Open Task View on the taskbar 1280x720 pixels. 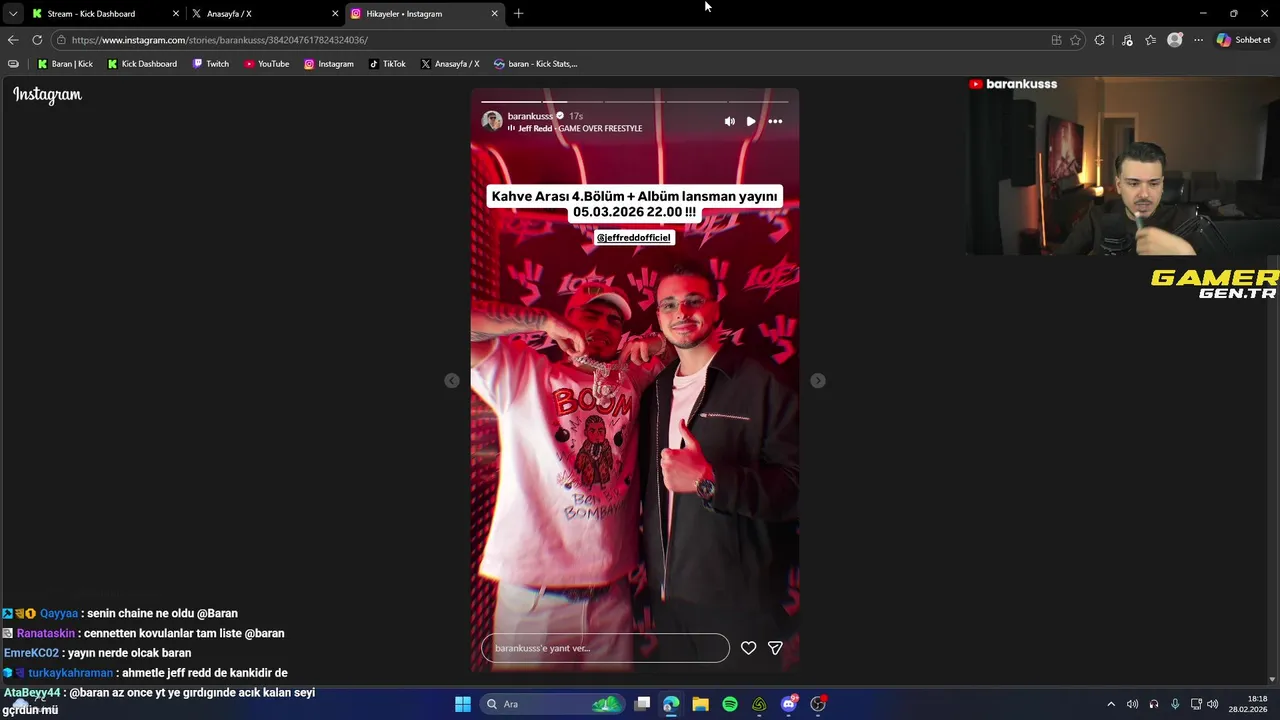[642, 704]
